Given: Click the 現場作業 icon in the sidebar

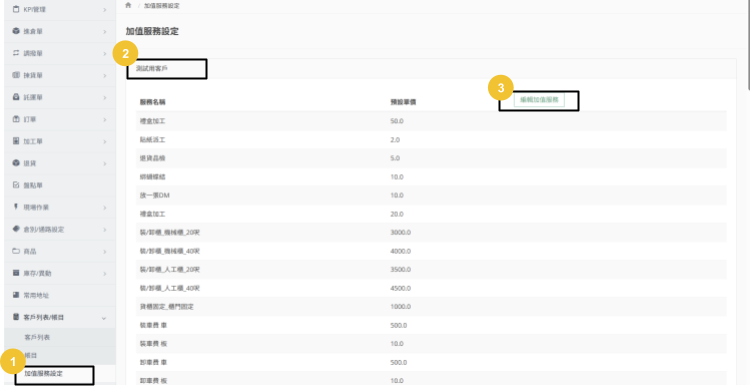Looking at the screenshot, I should (16, 207).
